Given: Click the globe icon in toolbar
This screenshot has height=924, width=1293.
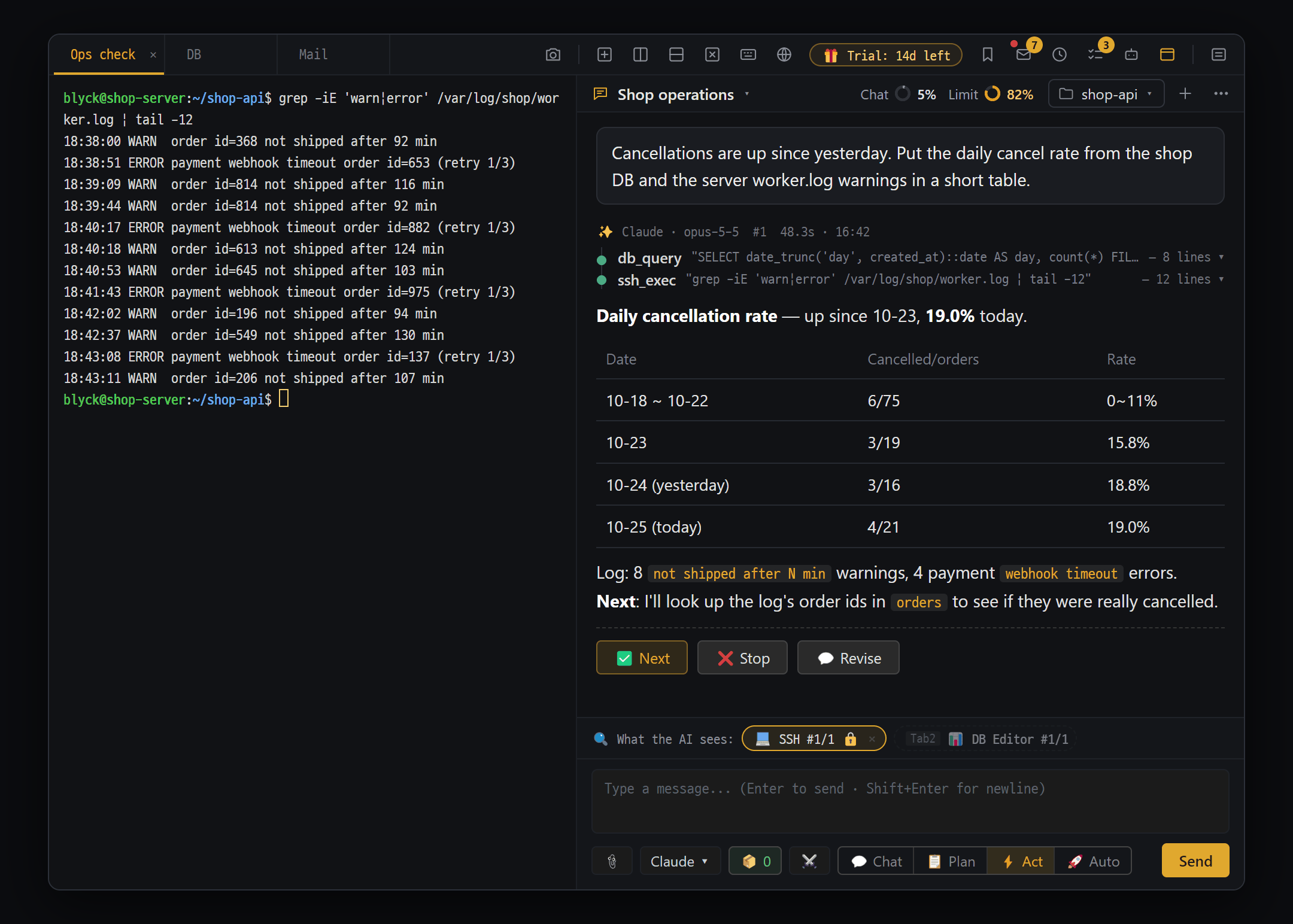Looking at the screenshot, I should tap(784, 55).
